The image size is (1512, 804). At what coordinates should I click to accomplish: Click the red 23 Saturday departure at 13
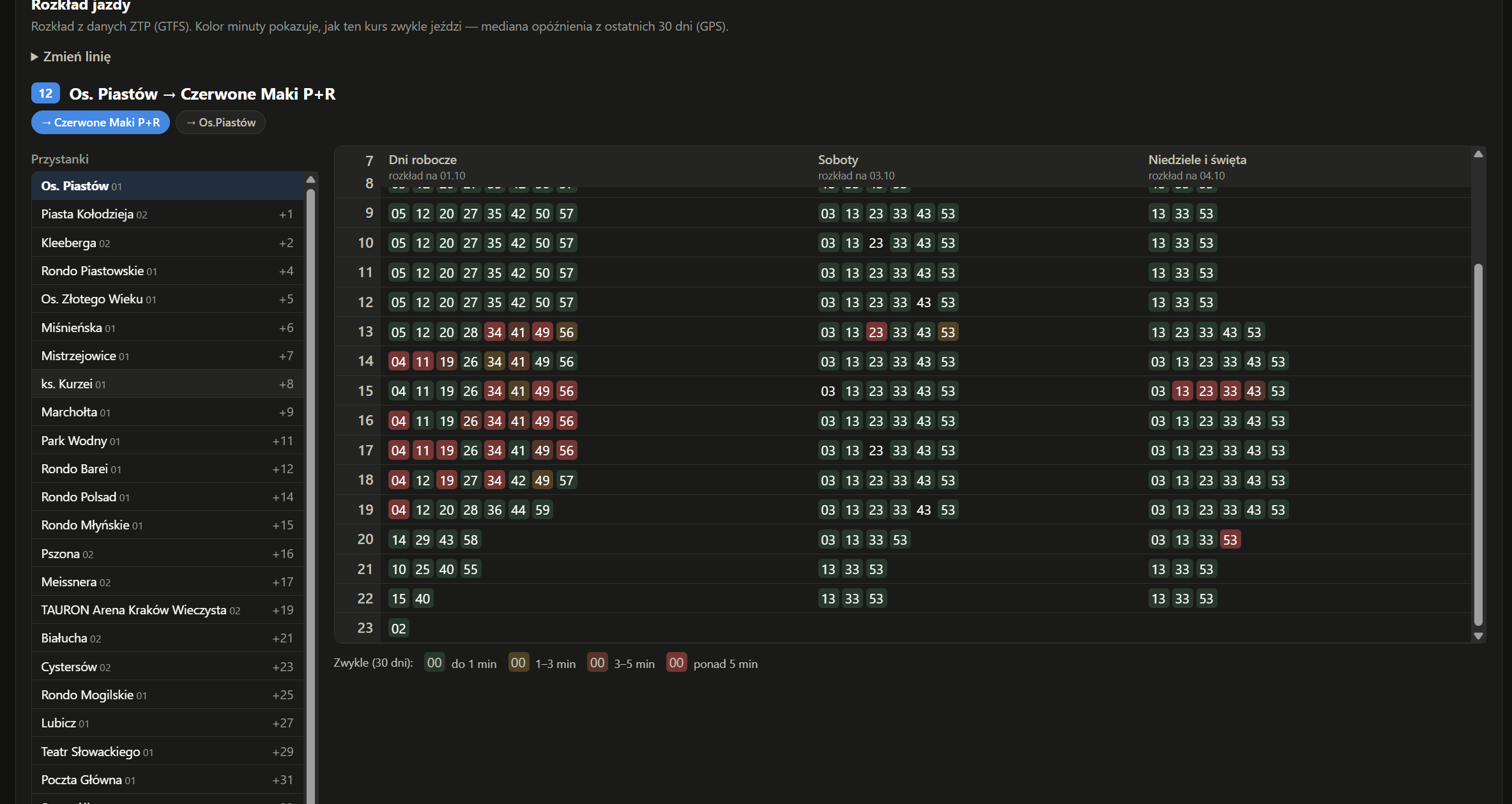pos(876,332)
